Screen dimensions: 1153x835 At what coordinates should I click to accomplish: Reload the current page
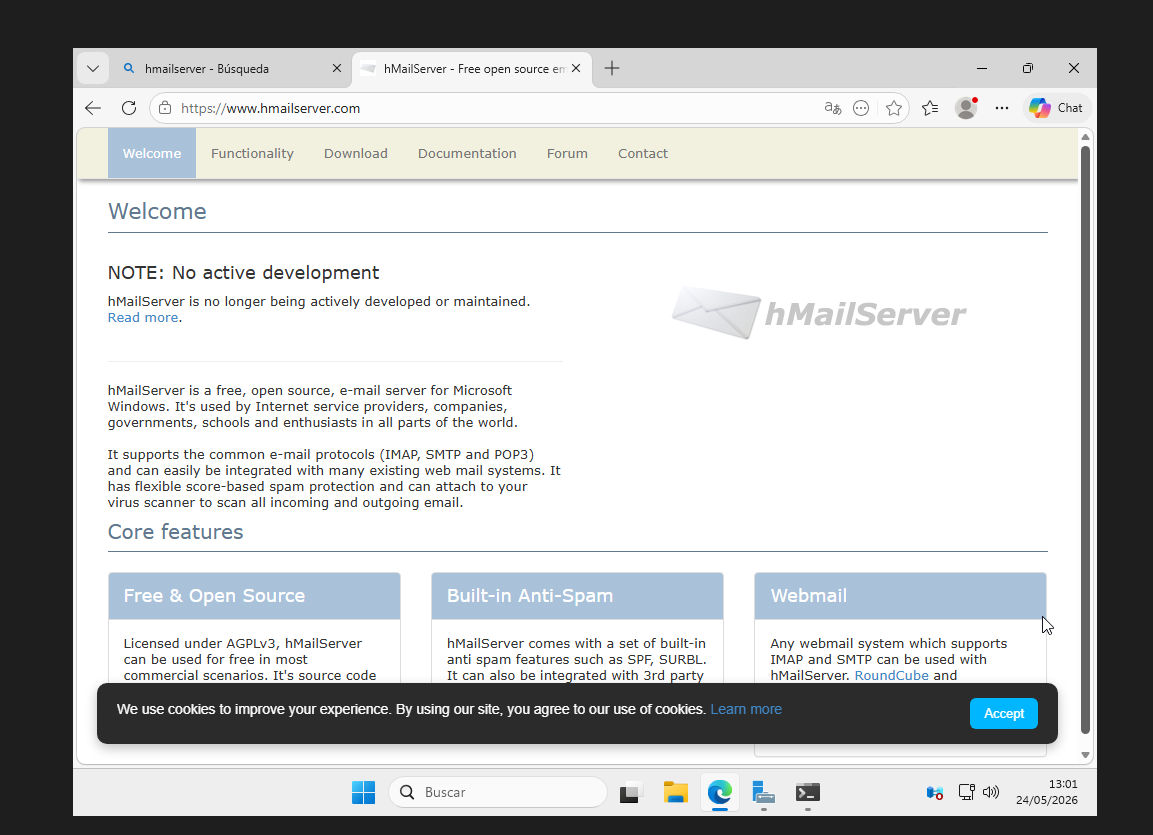tap(129, 108)
